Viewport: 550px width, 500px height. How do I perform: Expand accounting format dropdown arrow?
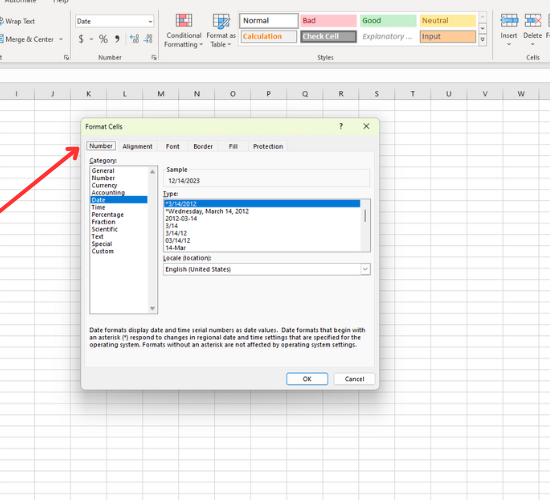(x=91, y=39)
